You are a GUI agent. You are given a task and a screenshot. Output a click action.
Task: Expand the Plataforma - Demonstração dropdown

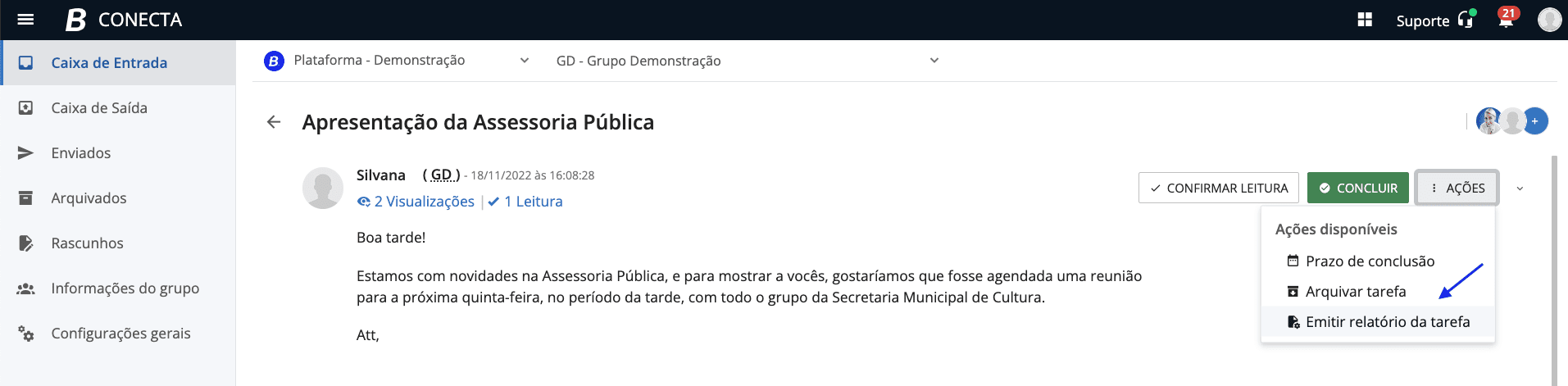click(x=525, y=61)
